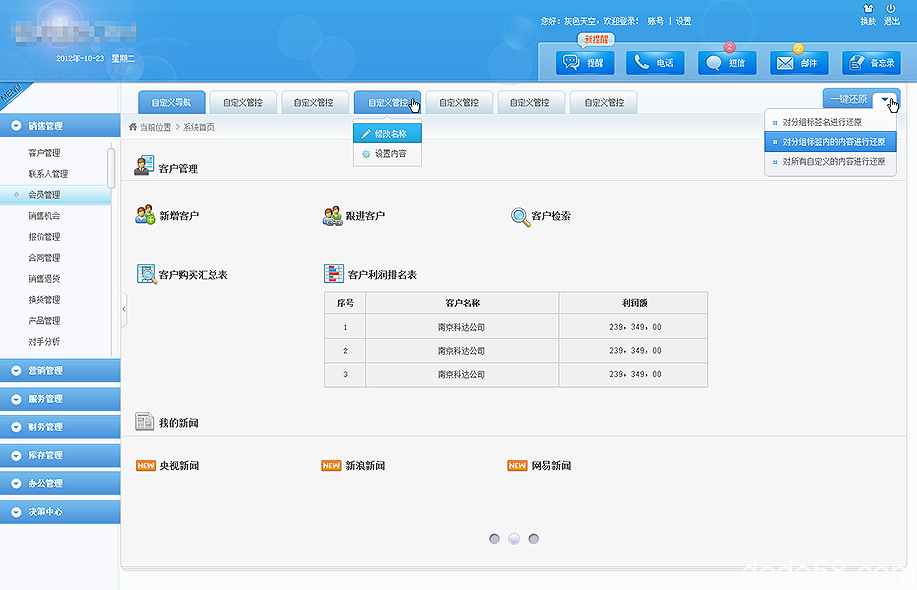The image size is (917, 590).
Task: Choose 修改名称 from the tab menu
Action: coord(388,133)
